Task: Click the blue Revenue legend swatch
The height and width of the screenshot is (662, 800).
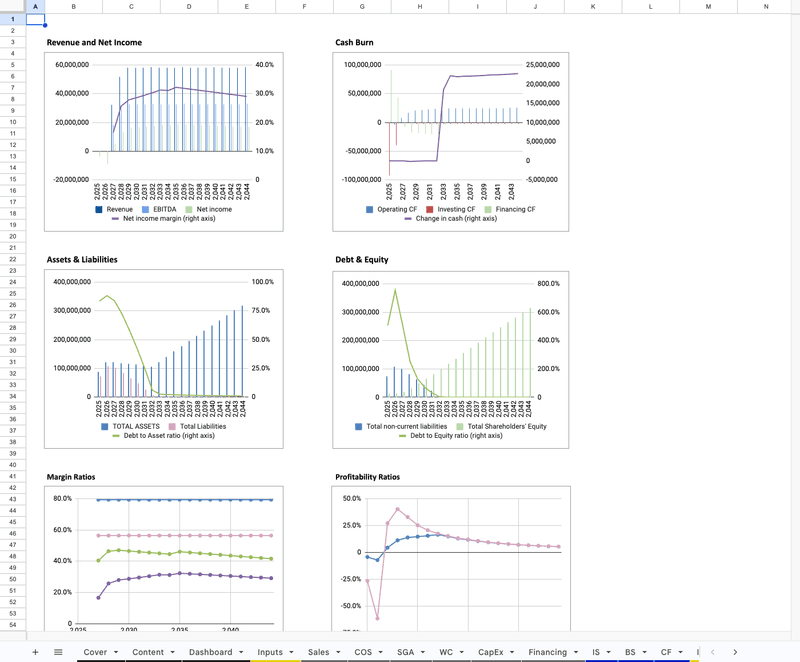Action: (x=100, y=209)
